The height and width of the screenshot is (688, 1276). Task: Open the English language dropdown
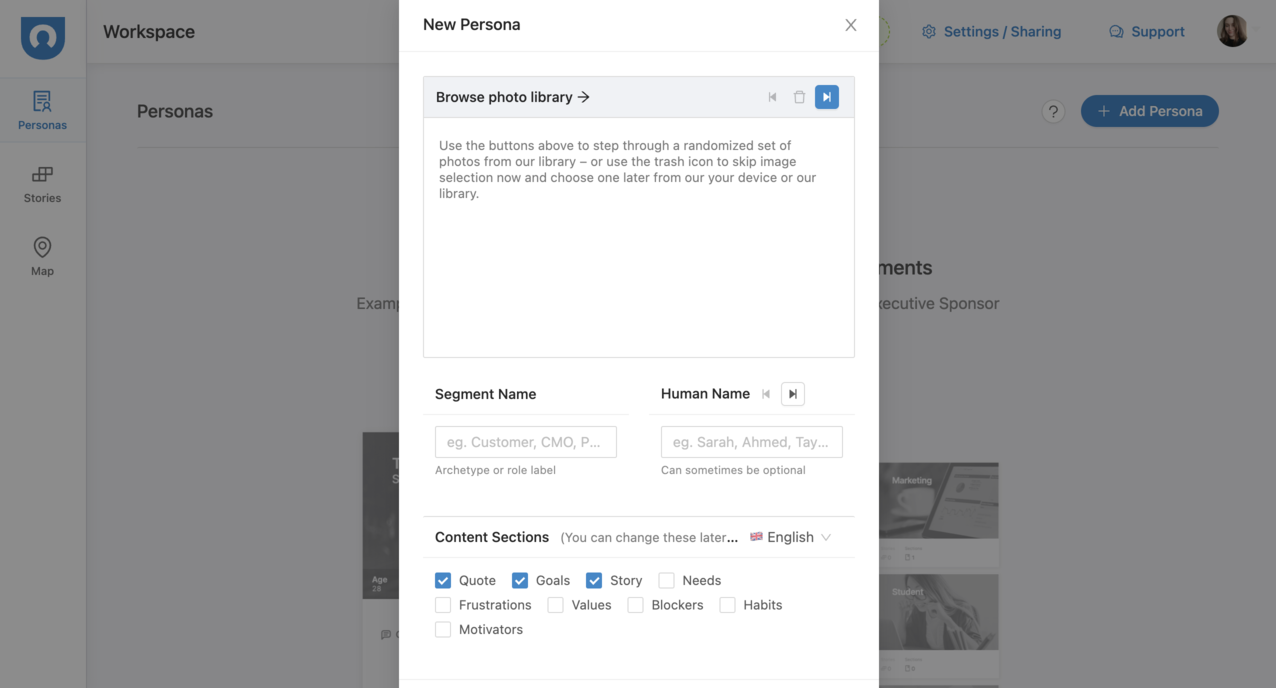coord(791,537)
